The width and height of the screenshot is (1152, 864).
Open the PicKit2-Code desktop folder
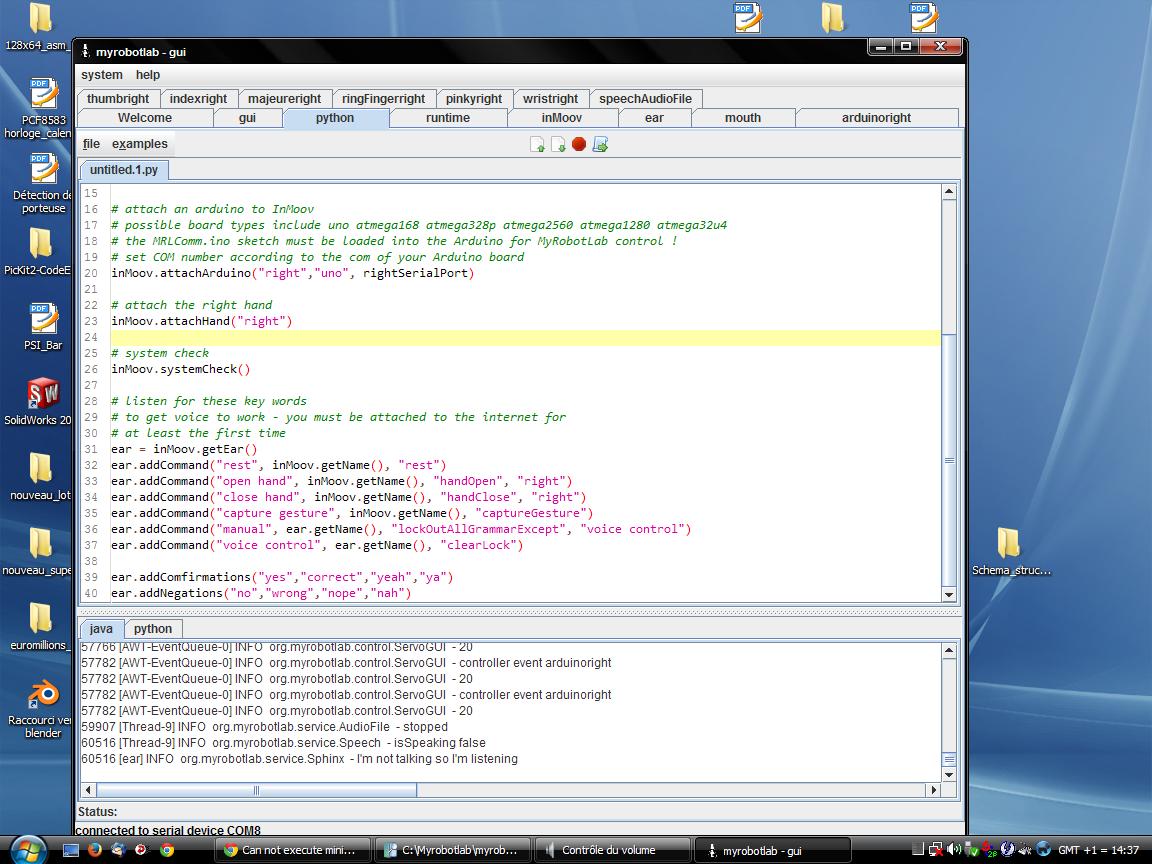[x=40, y=252]
